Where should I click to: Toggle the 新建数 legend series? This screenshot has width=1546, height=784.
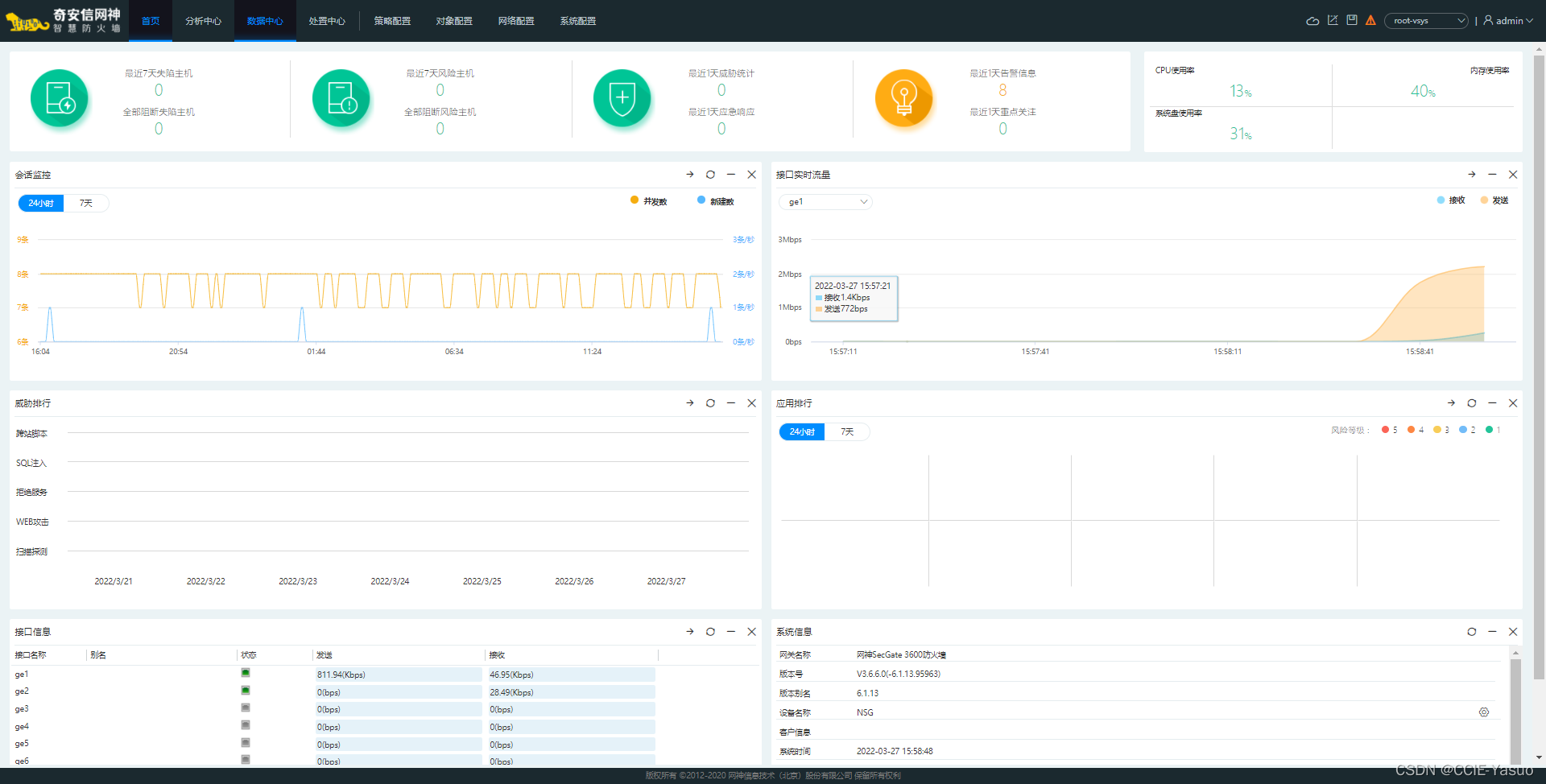coord(716,201)
